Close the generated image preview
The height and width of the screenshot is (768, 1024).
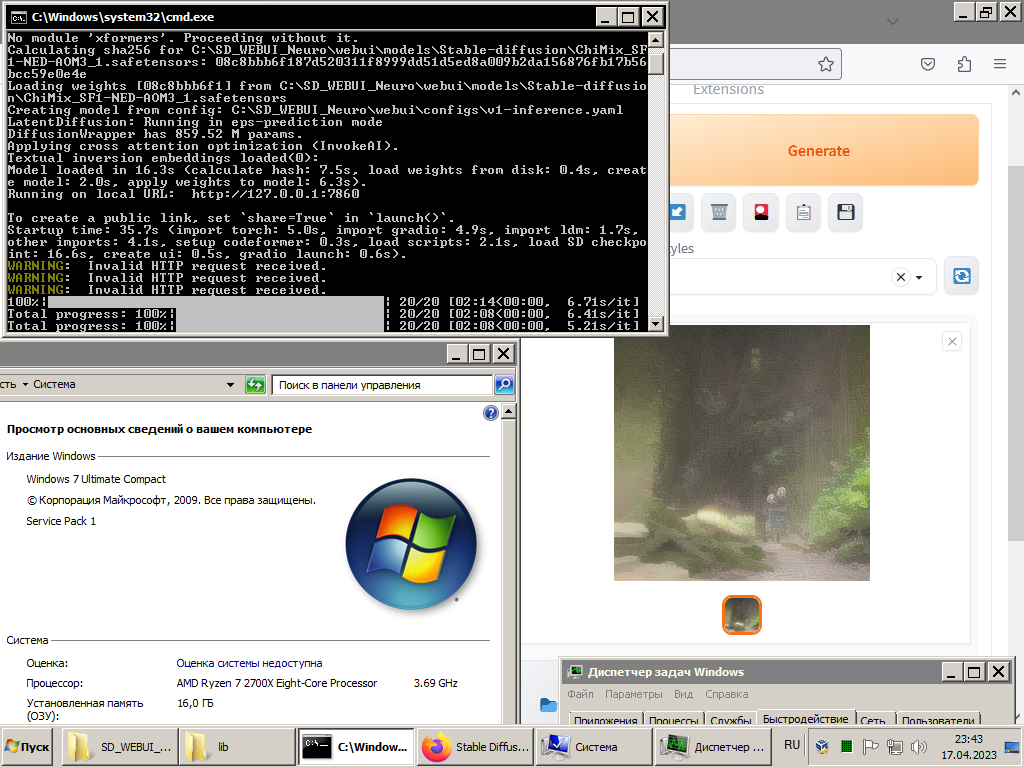click(x=952, y=341)
